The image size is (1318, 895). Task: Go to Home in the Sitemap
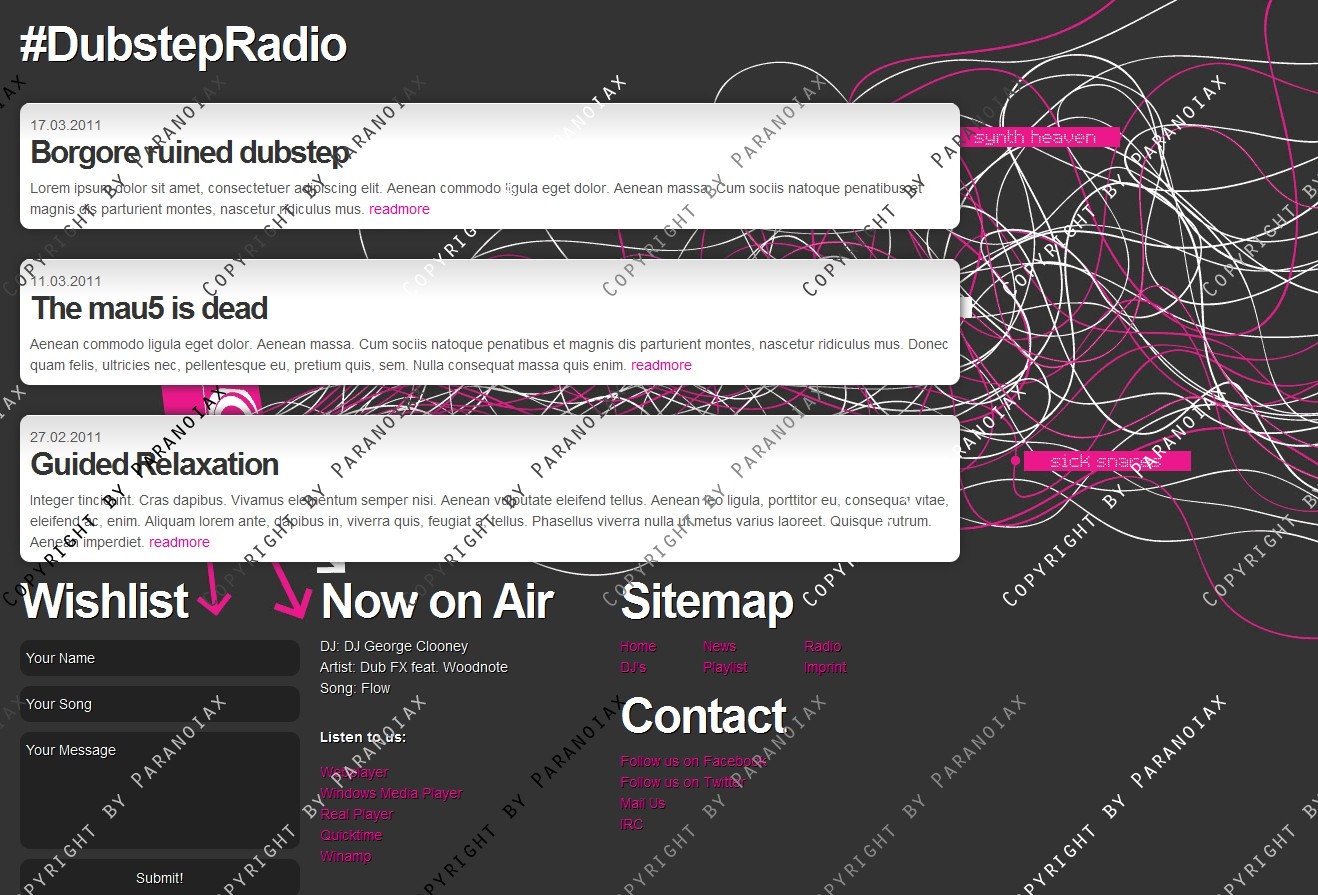[x=638, y=646]
